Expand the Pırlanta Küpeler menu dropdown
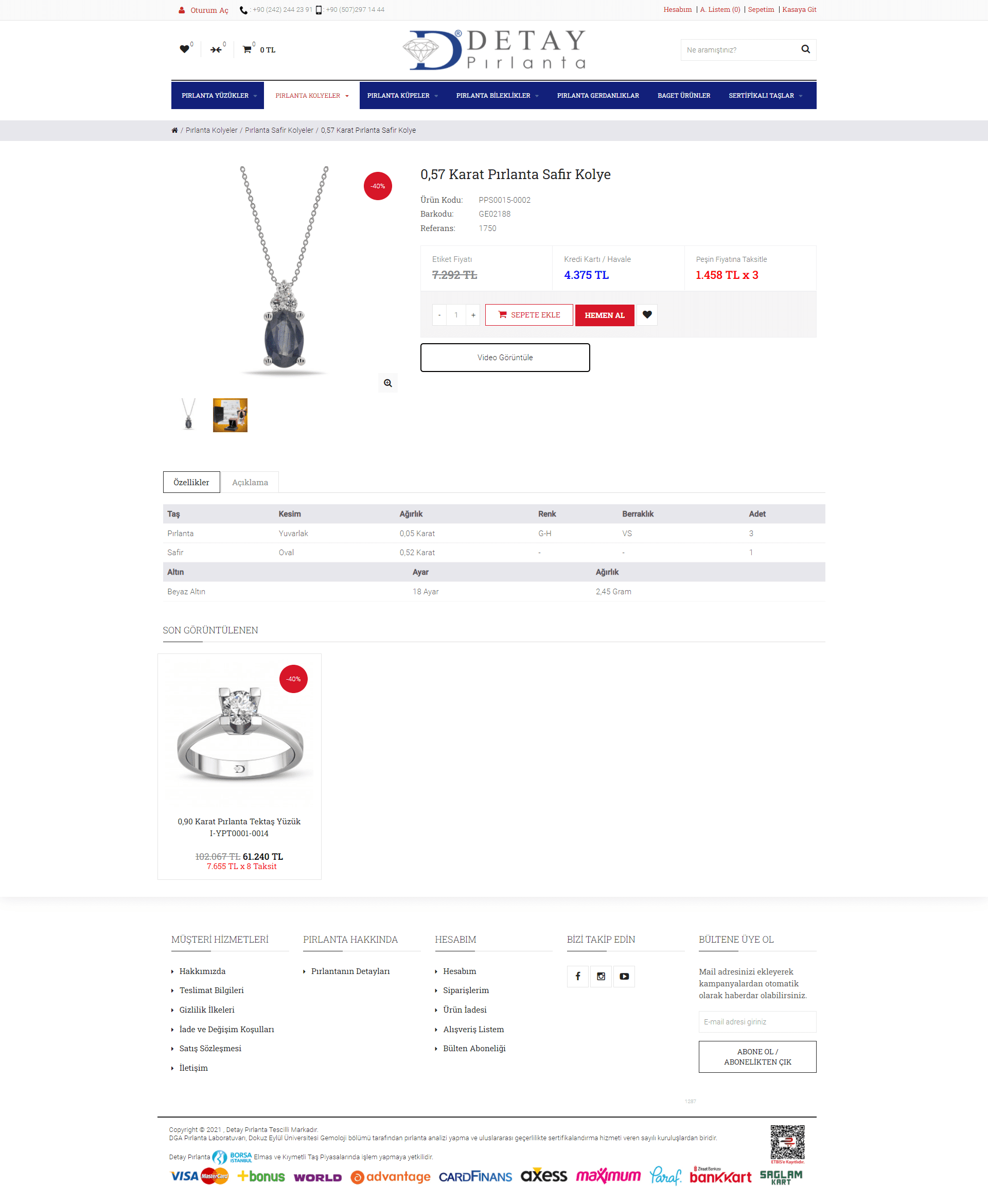 pyautogui.click(x=402, y=96)
